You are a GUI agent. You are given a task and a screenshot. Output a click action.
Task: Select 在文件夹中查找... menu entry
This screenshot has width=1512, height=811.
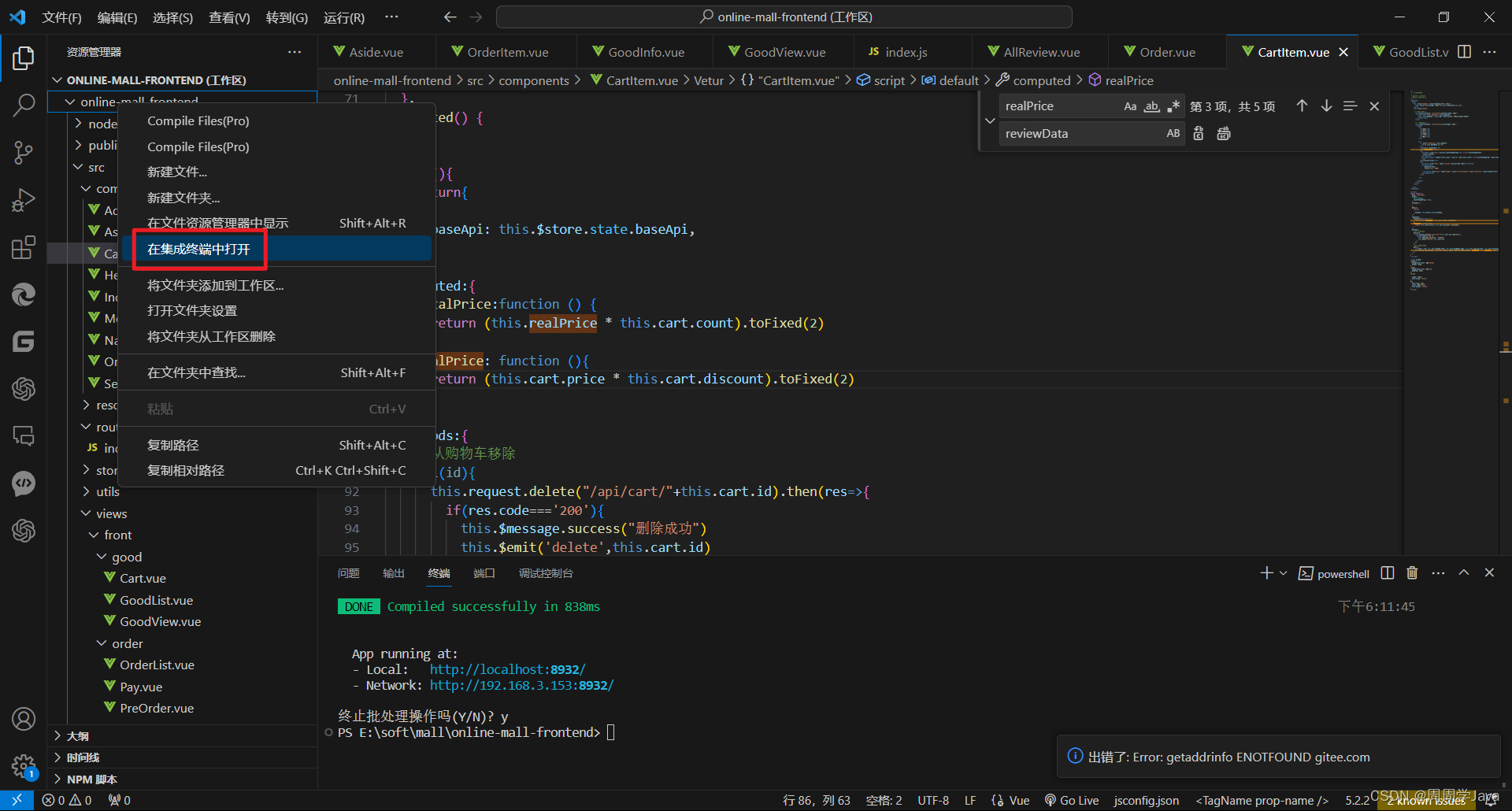click(x=276, y=372)
